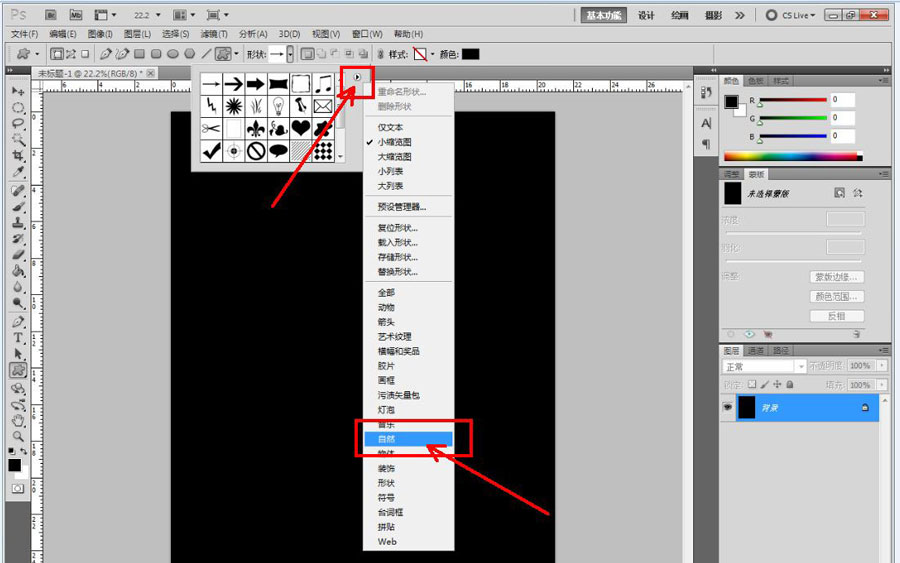This screenshot has width=900, height=563.
Task: Choose 小列表 view option in menu
Action: (390, 171)
